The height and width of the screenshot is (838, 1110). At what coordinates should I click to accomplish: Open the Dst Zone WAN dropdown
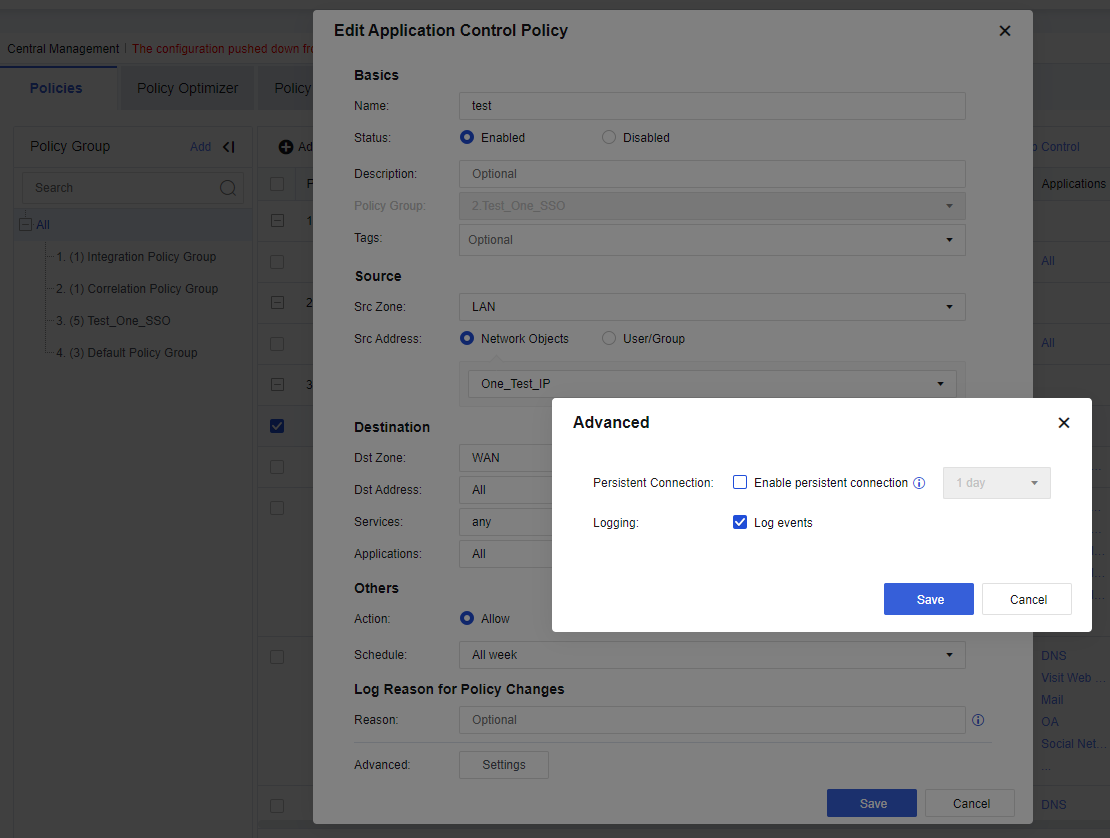(505, 458)
